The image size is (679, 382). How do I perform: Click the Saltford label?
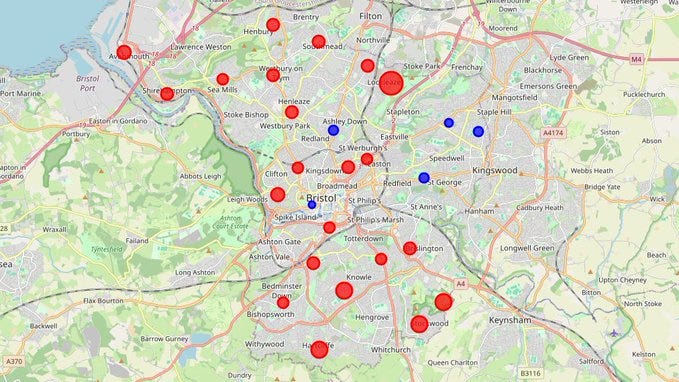(x=591, y=361)
